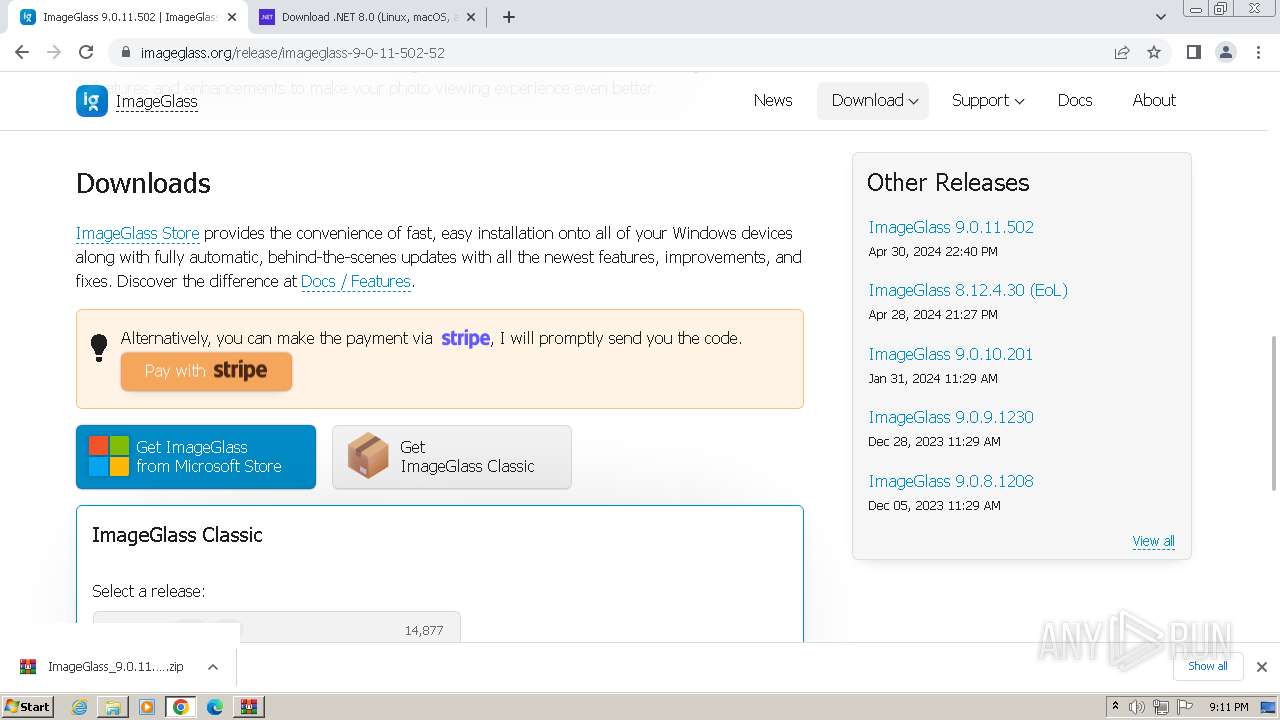The height and width of the screenshot is (720, 1280).
Task: Expand the Support menu
Action: point(988,100)
